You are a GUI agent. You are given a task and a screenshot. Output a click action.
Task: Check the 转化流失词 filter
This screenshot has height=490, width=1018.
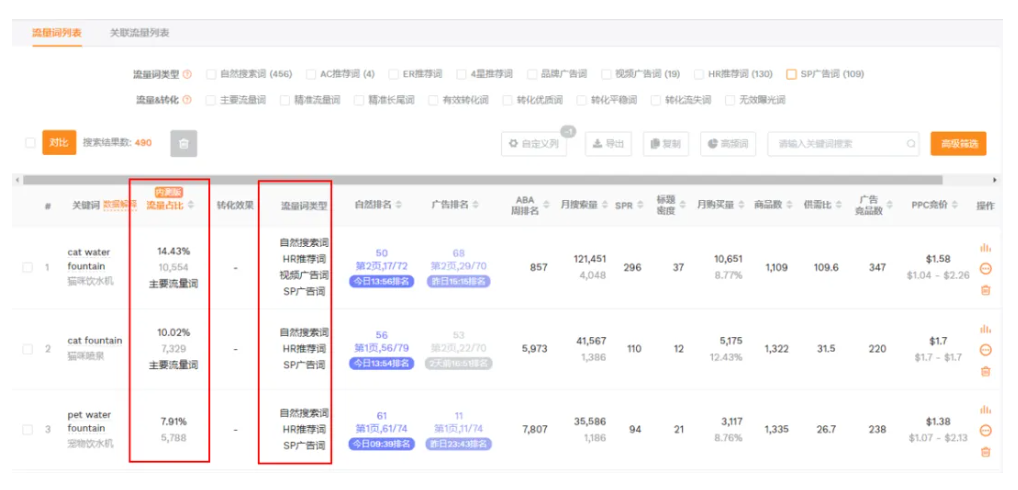point(656,100)
